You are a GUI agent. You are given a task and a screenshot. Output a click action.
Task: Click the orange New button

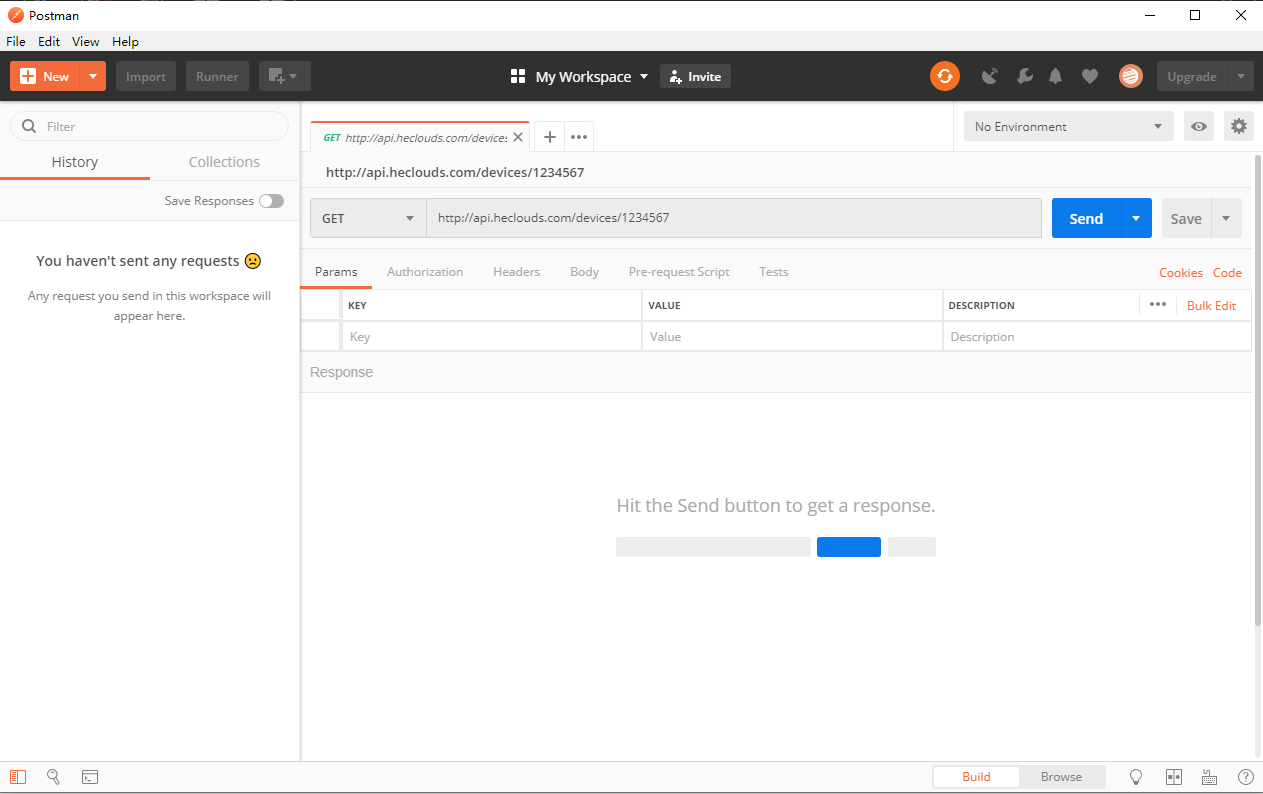45,76
